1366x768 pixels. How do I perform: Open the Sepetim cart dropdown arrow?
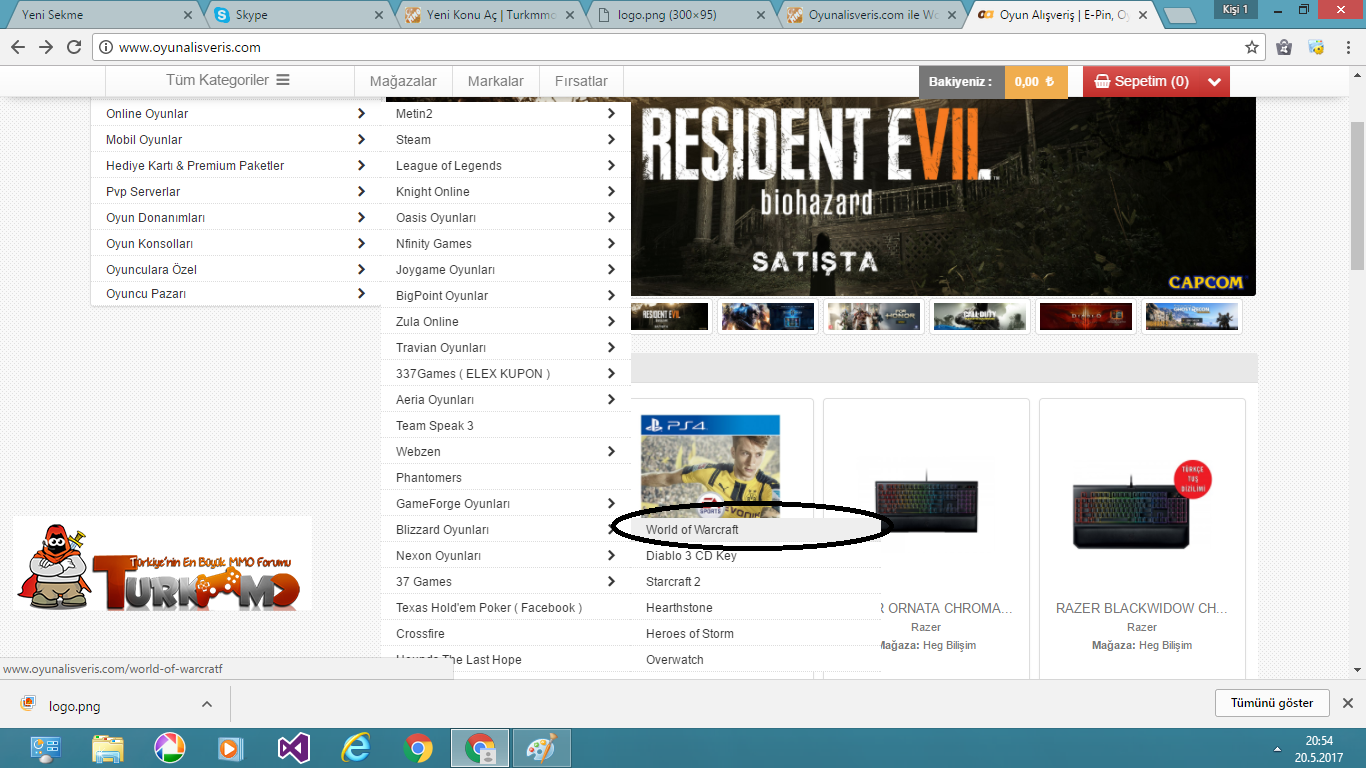[x=1214, y=82]
